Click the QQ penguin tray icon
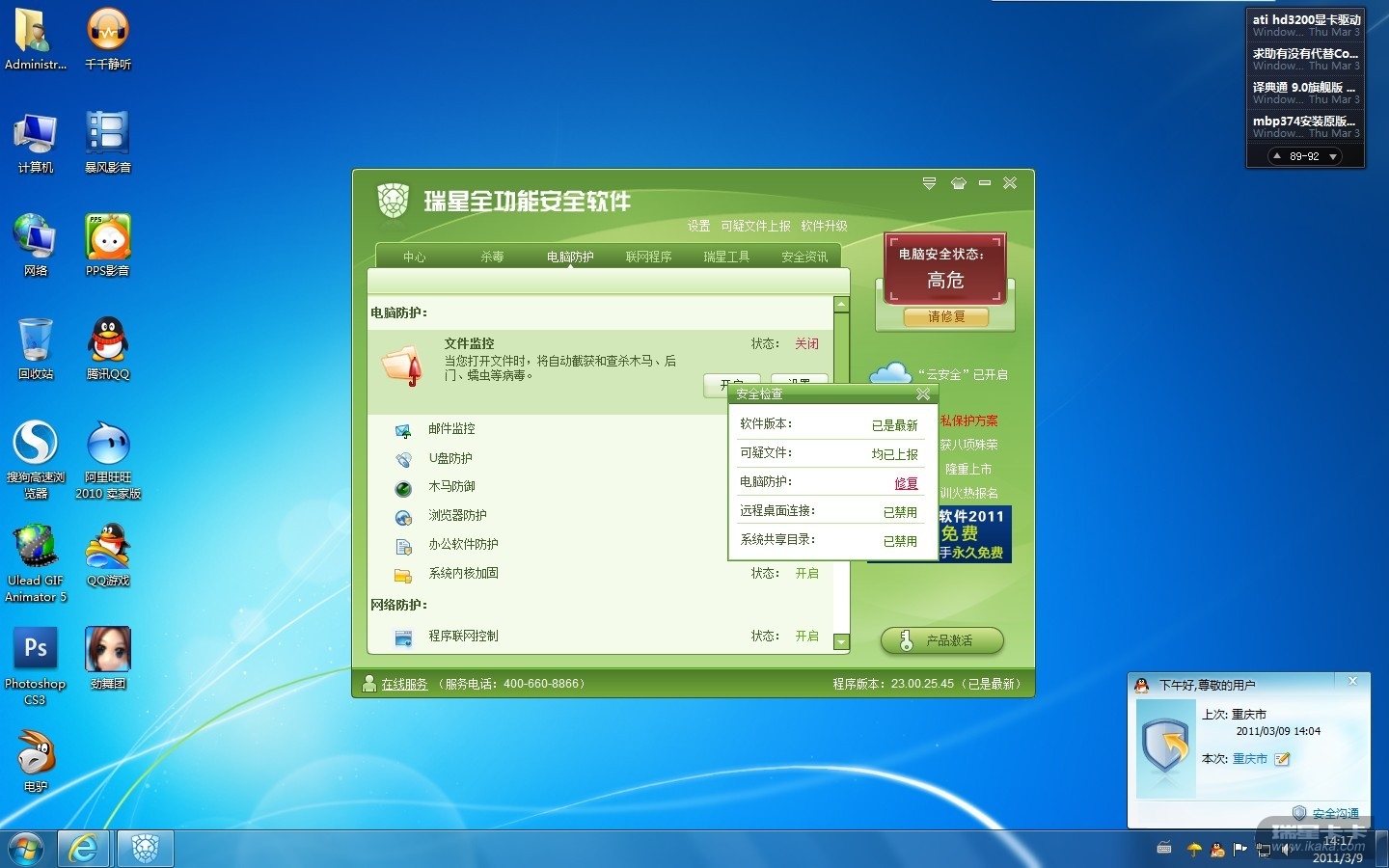This screenshot has width=1389, height=868. 1217,850
